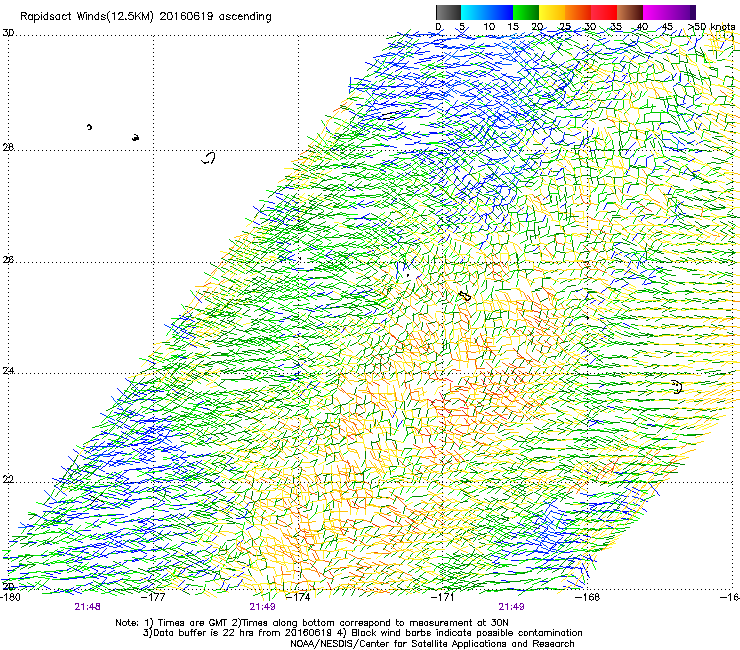Click the "10" legend scale label

(489, 27)
